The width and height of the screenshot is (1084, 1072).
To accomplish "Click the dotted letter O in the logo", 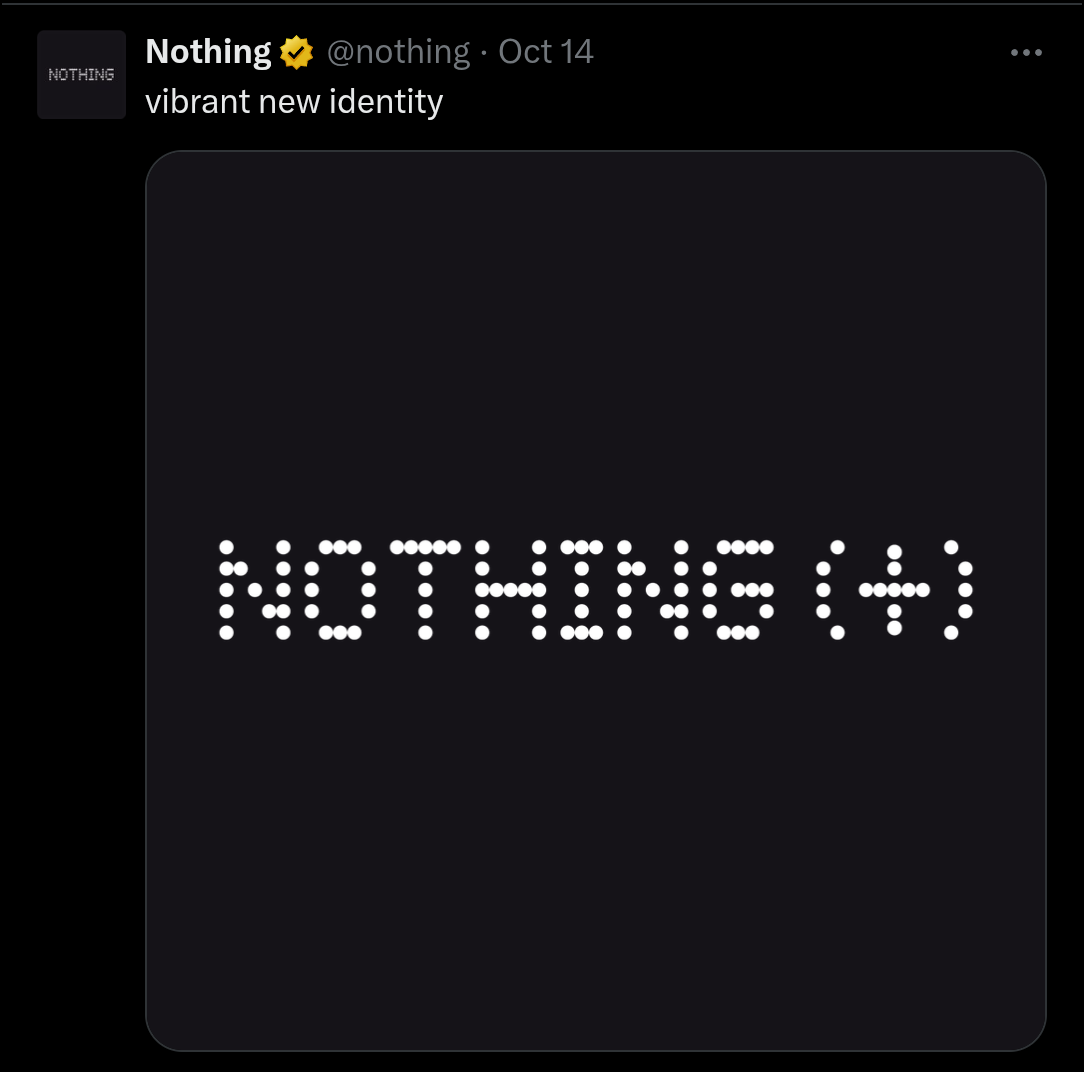I will coord(340,590).
